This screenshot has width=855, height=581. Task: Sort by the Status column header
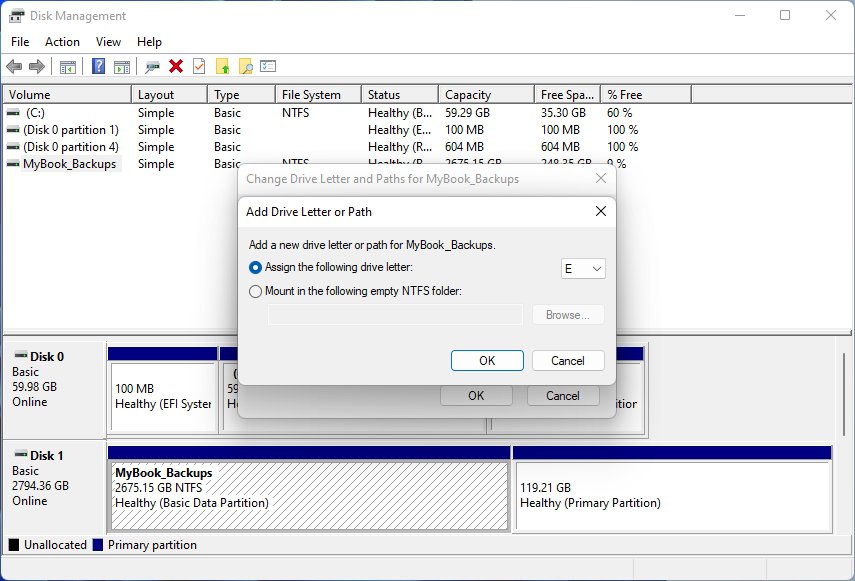[x=400, y=94]
